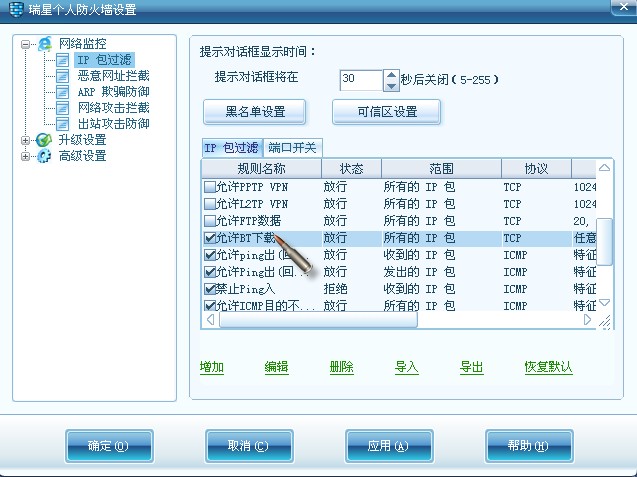Select the IP 包过滤 tab

pos(232,148)
